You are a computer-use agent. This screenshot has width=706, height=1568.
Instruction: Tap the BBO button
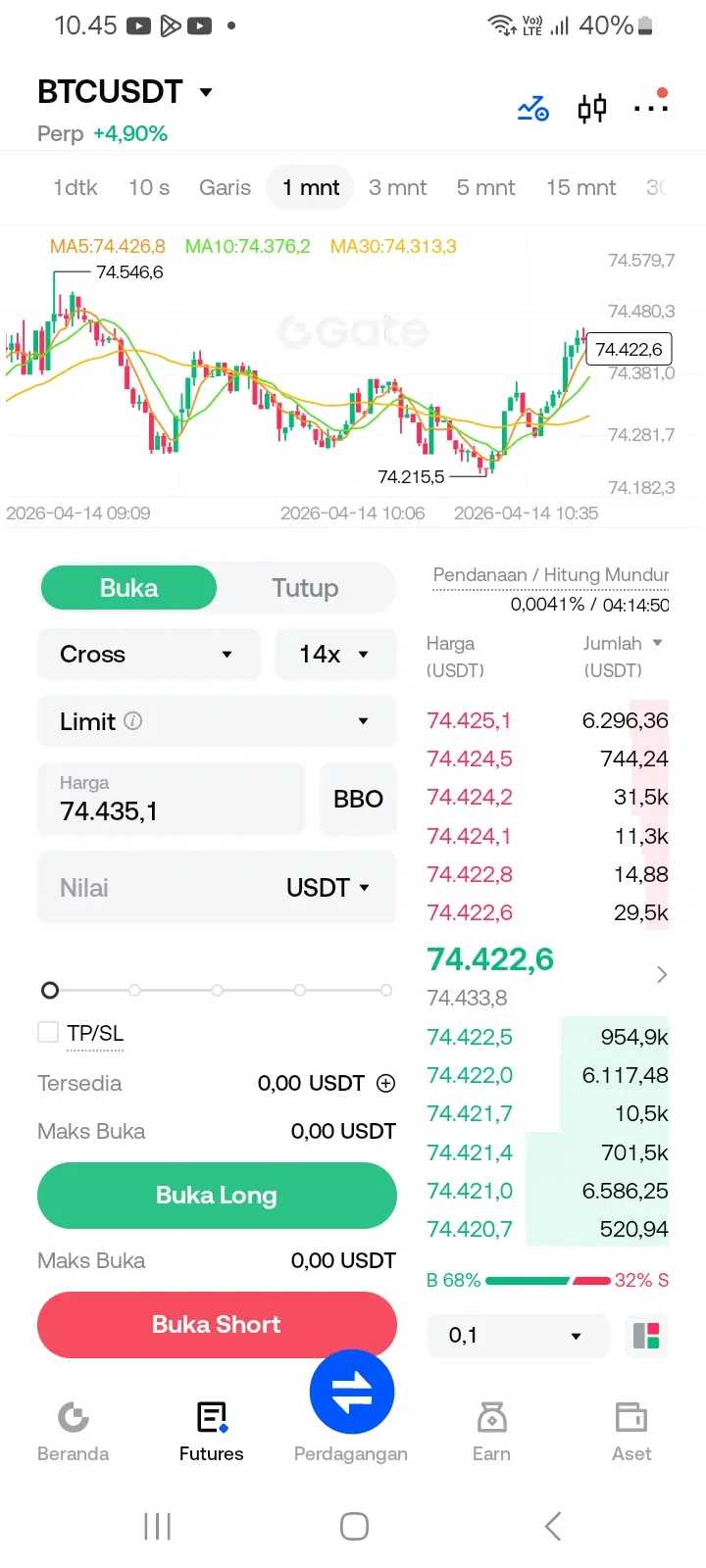pos(359,799)
